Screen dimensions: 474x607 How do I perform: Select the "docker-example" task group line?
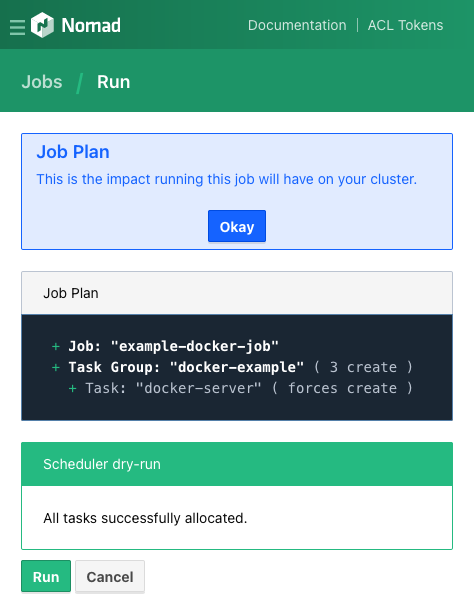232,367
